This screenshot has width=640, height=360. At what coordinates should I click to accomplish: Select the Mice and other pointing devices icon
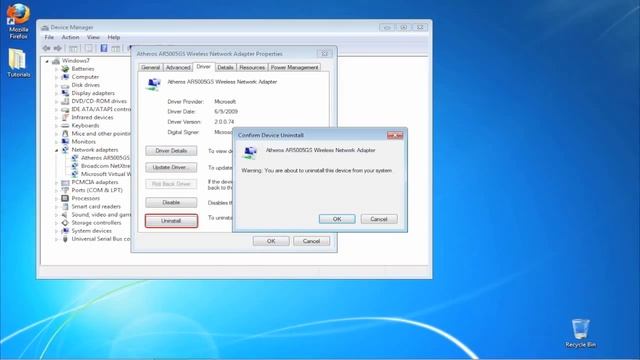(65, 133)
